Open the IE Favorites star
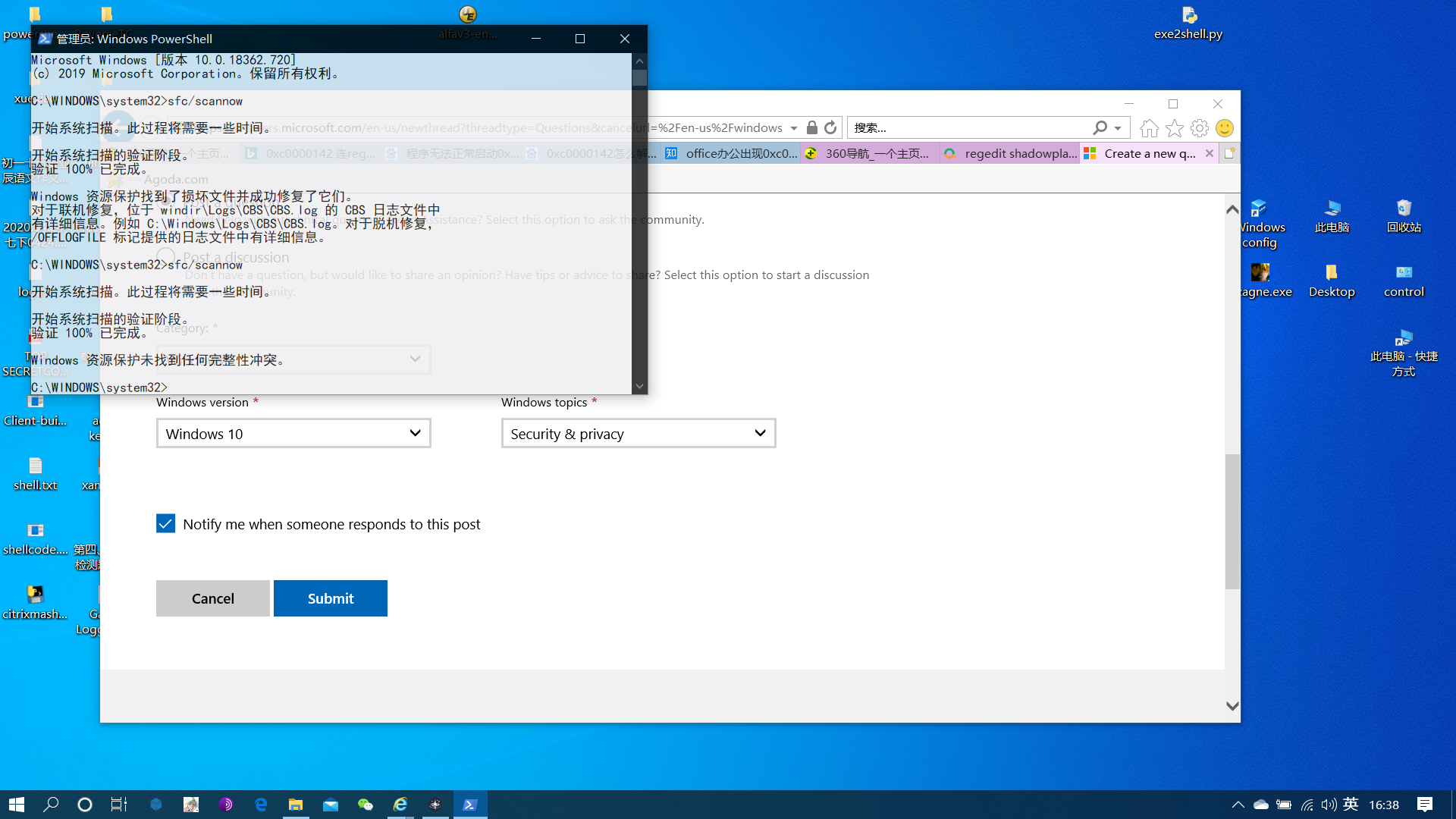 point(1174,128)
